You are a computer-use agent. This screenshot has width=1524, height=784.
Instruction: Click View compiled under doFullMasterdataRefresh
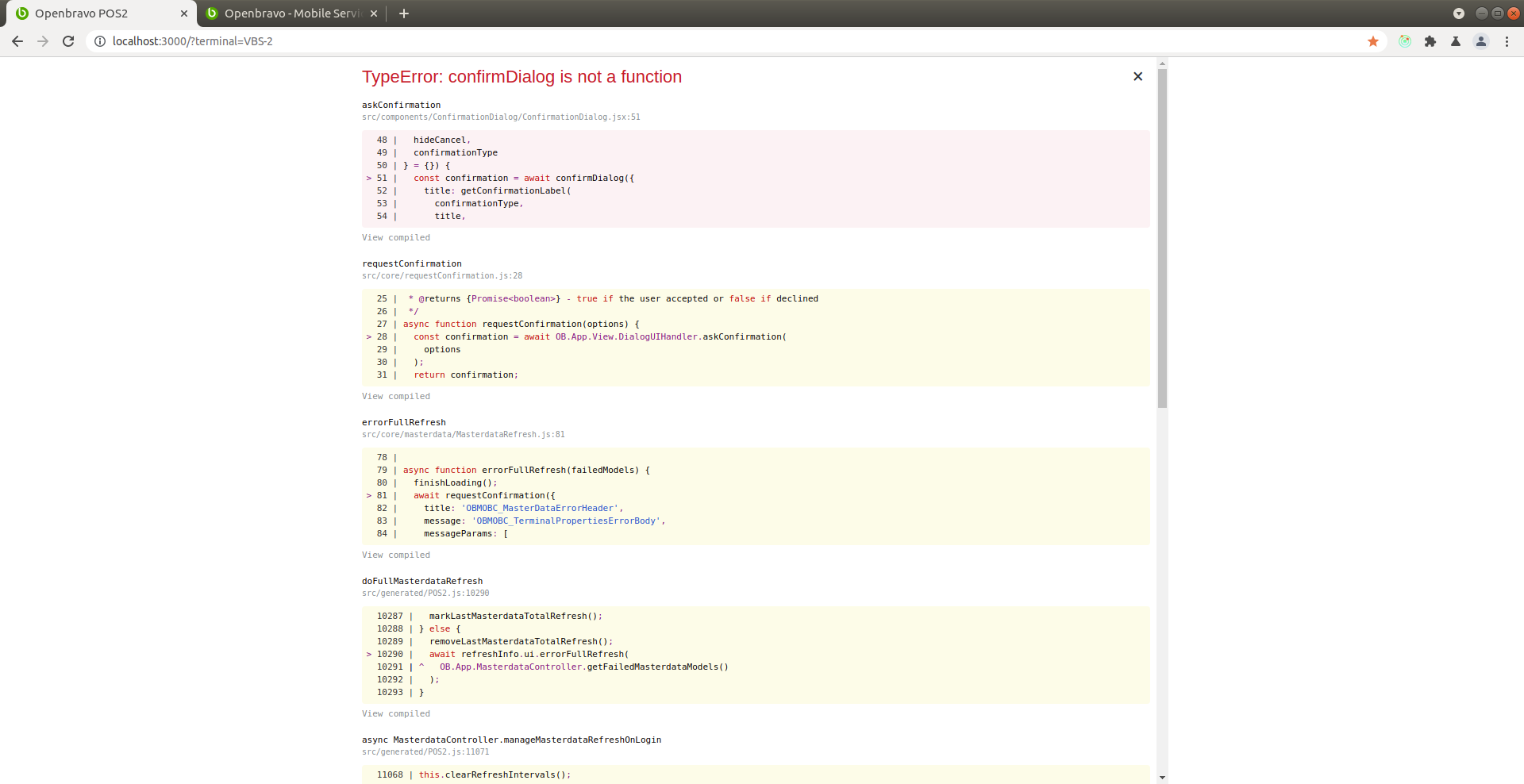point(396,713)
